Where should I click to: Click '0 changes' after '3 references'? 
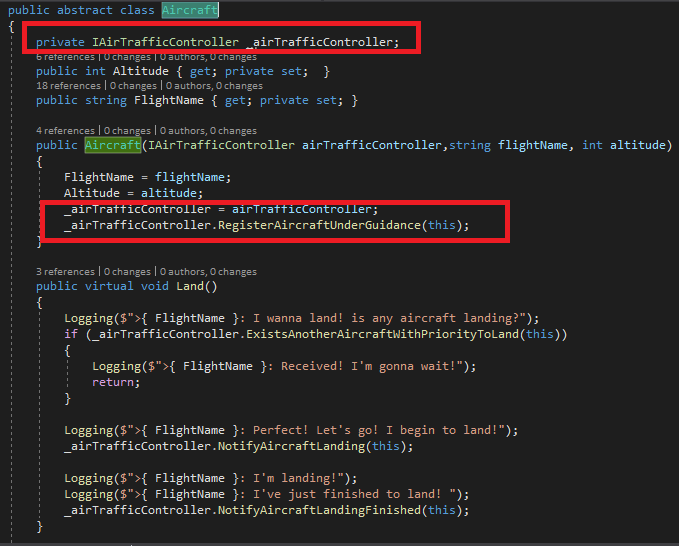(x=127, y=271)
